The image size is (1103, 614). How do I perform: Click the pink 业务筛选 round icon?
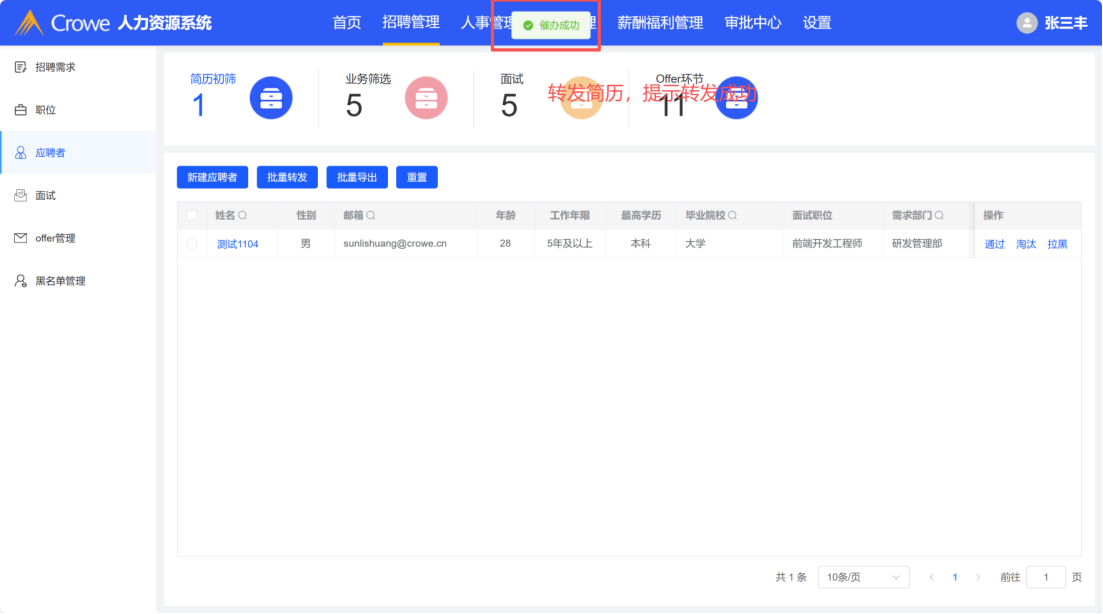pyautogui.click(x=426, y=98)
